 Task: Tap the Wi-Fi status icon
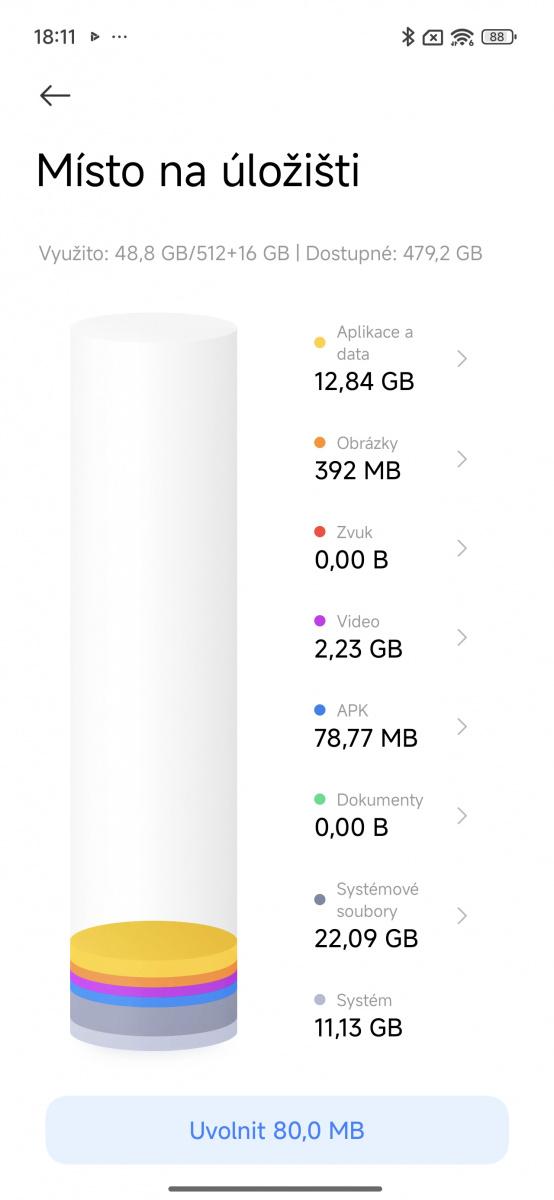click(462, 37)
